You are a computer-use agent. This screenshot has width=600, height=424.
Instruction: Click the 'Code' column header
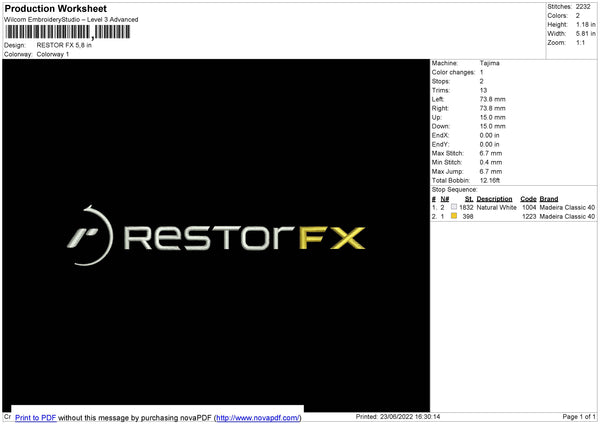528,199
